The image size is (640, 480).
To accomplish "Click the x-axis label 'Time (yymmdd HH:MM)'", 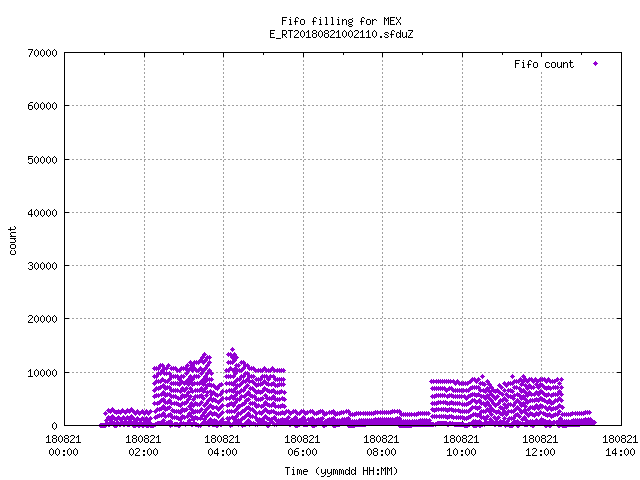I will 341,471.
